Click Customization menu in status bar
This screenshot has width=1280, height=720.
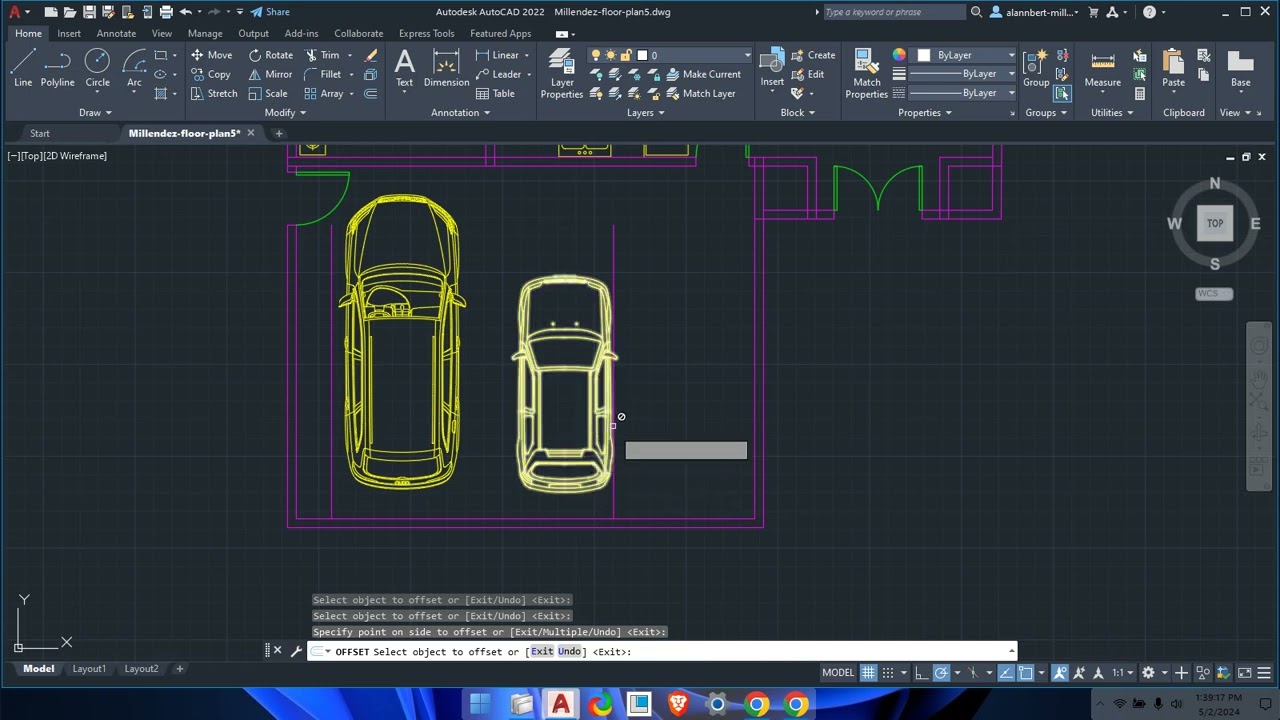pos(1264,673)
